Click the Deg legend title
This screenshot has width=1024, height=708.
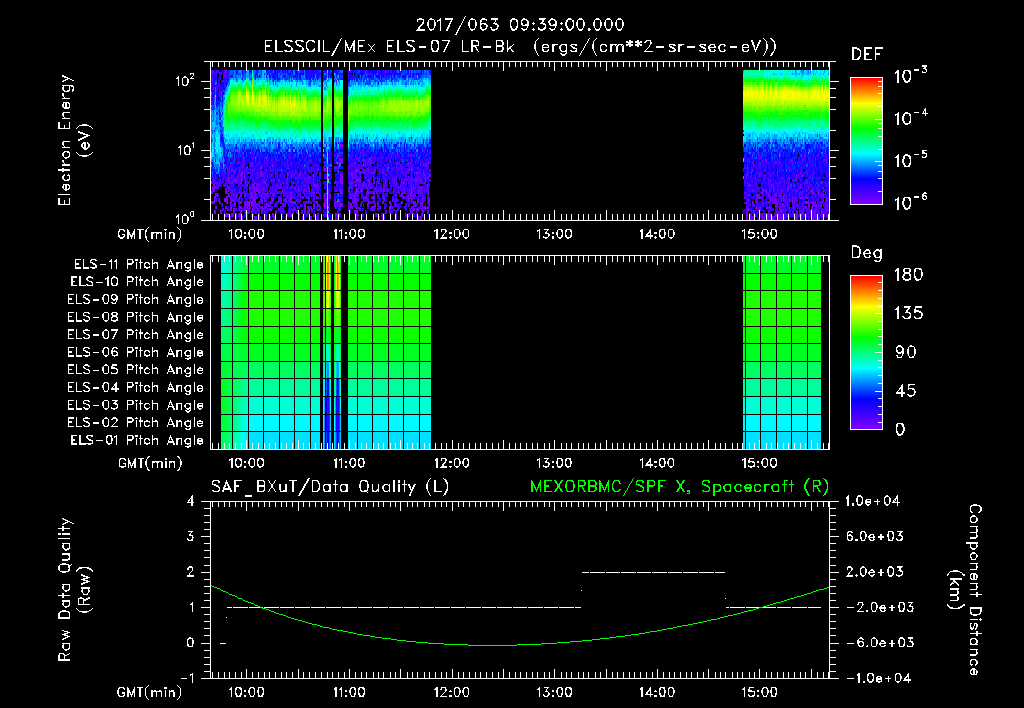point(867,253)
